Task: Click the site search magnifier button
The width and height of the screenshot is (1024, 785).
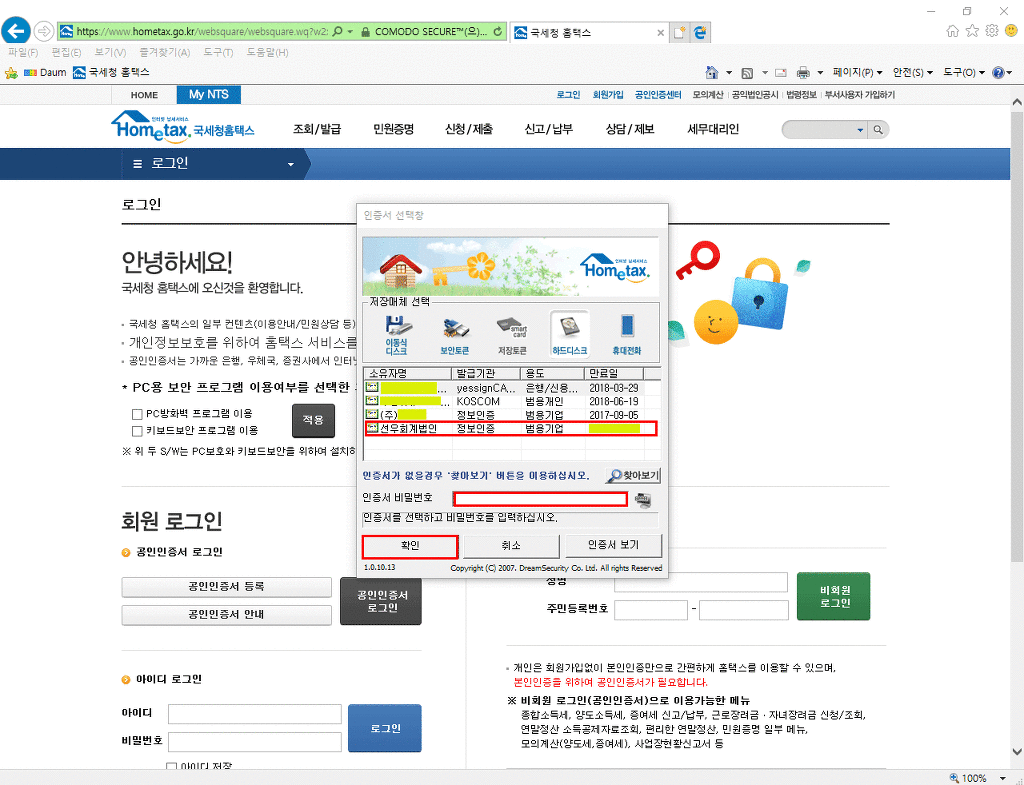Action: click(x=878, y=130)
